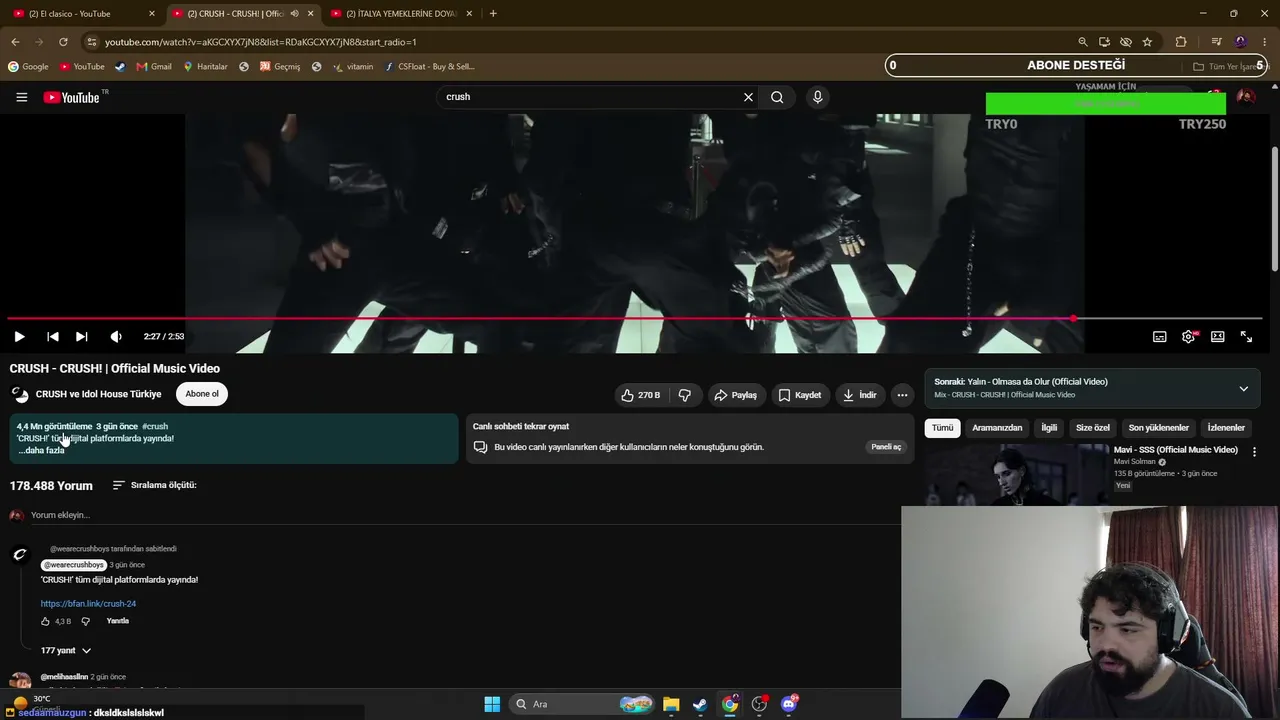
Task: Play the paused video
Action: 19,337
